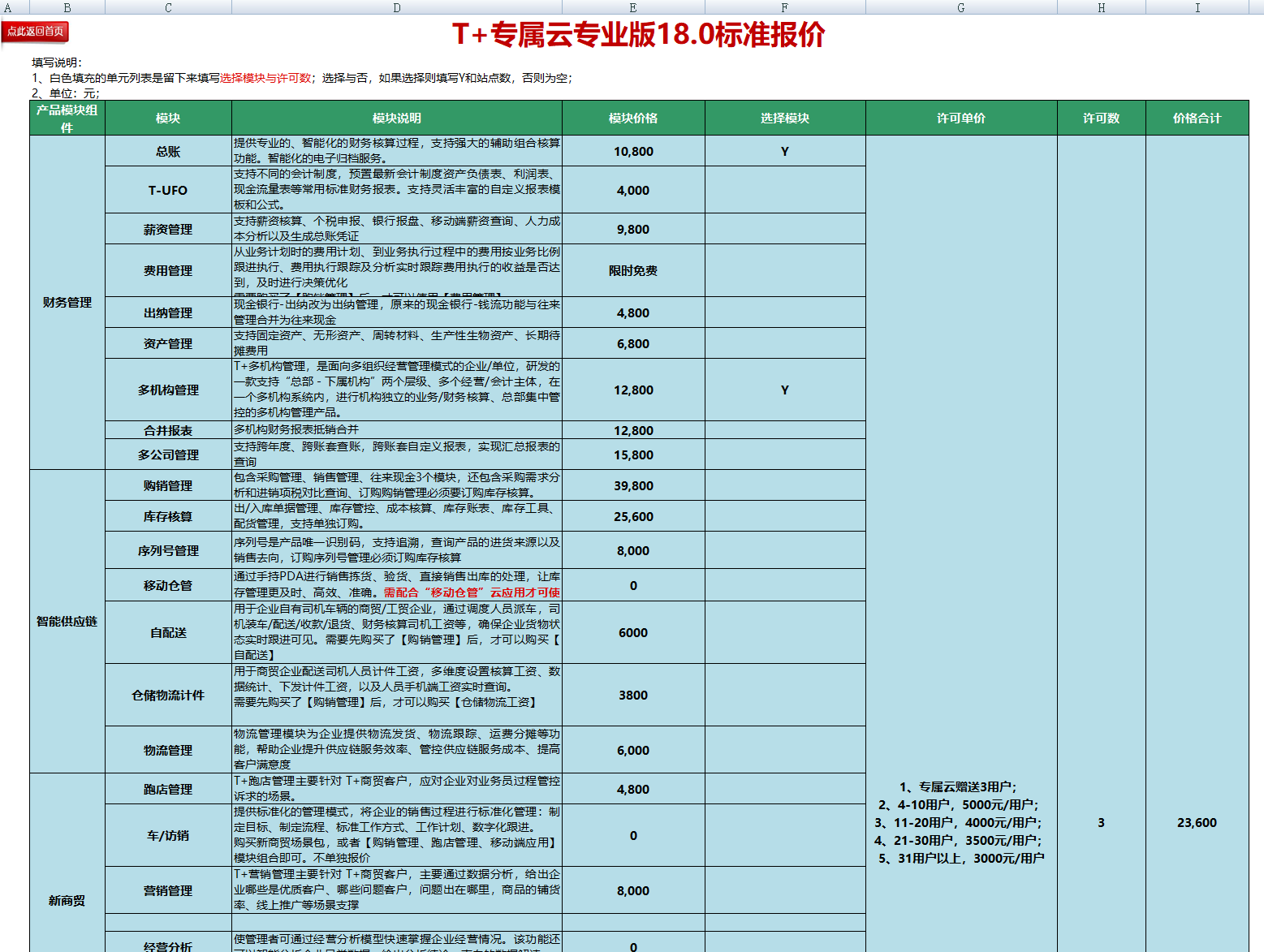Viewport: 1264px width, 952px height.
Task: Select the T-UFO module cell
Action: pos(168,190)
